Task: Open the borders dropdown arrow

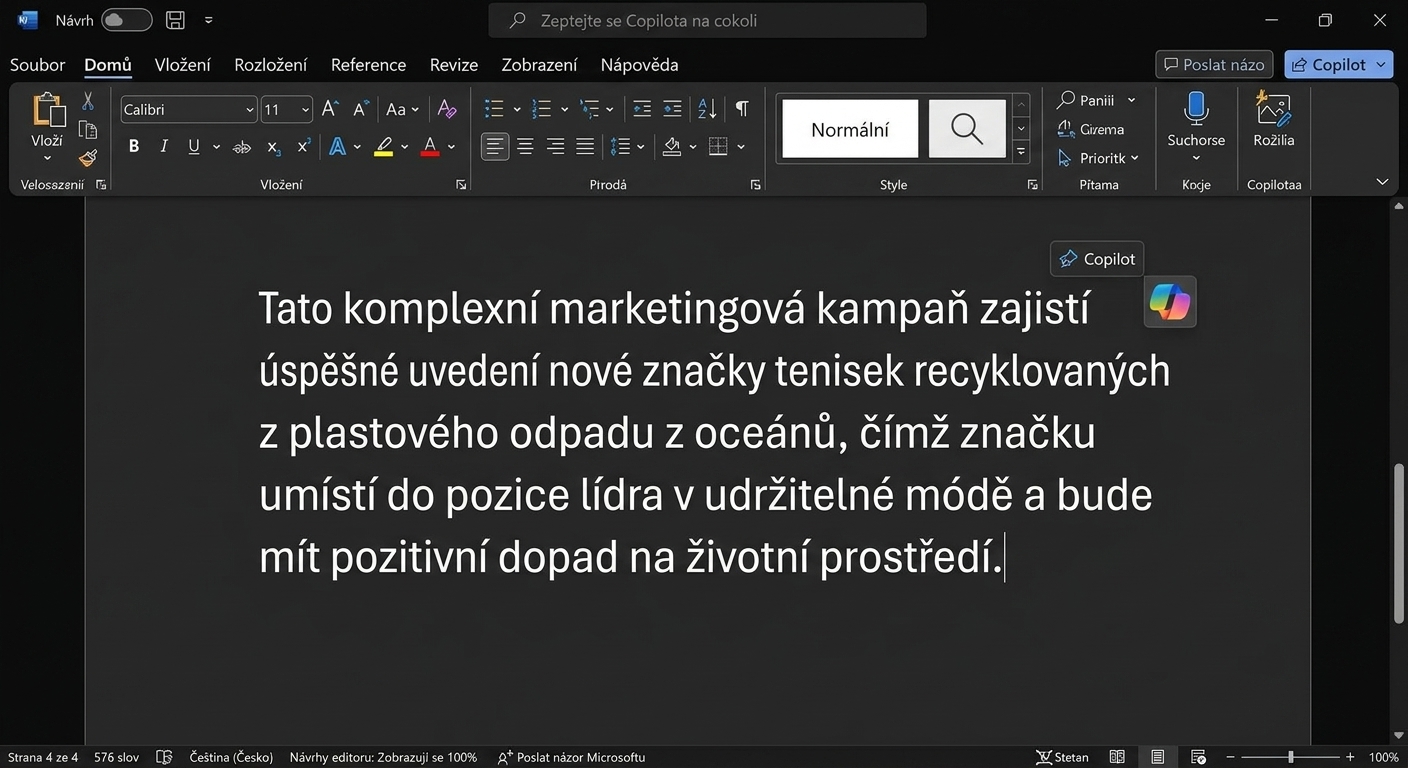Action: (x=741, y=147)
